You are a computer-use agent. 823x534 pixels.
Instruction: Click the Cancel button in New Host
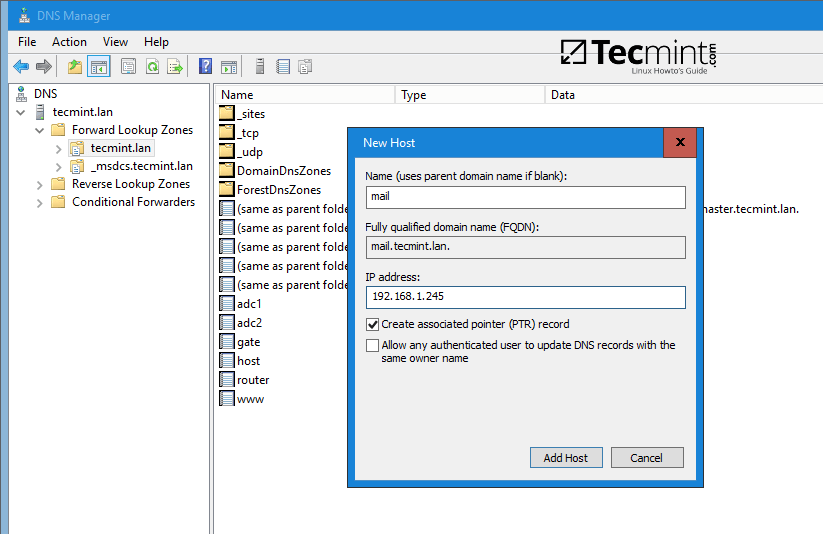pyautogui.click(x=646, y=457)
